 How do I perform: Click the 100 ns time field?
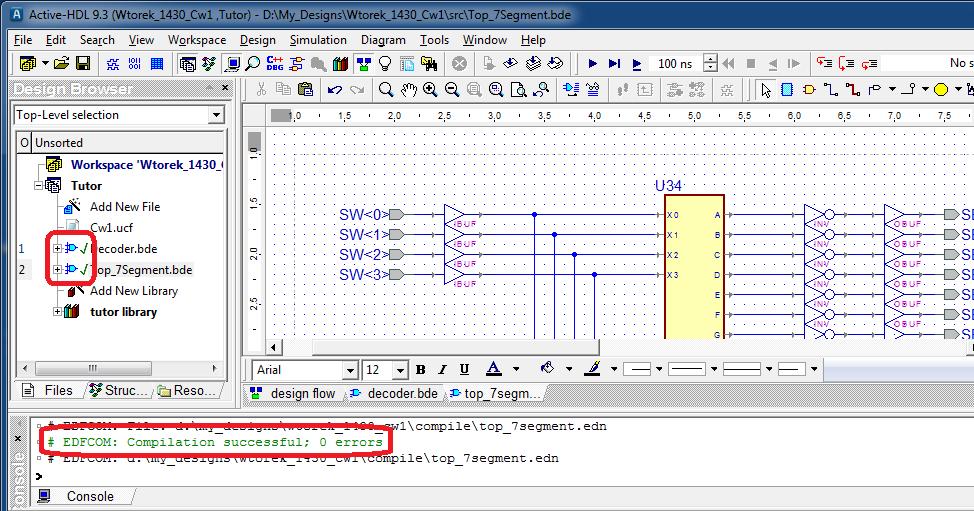point(675,63)
